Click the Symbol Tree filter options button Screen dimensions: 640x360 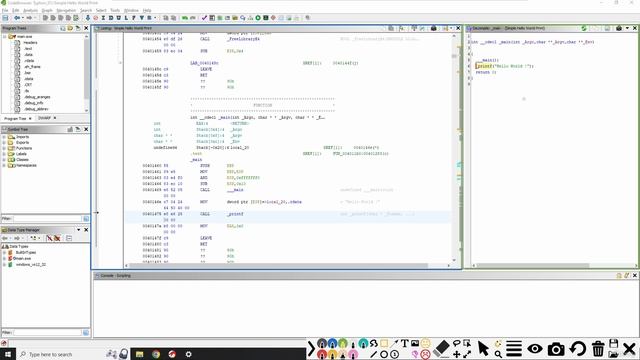coord(86,219)
